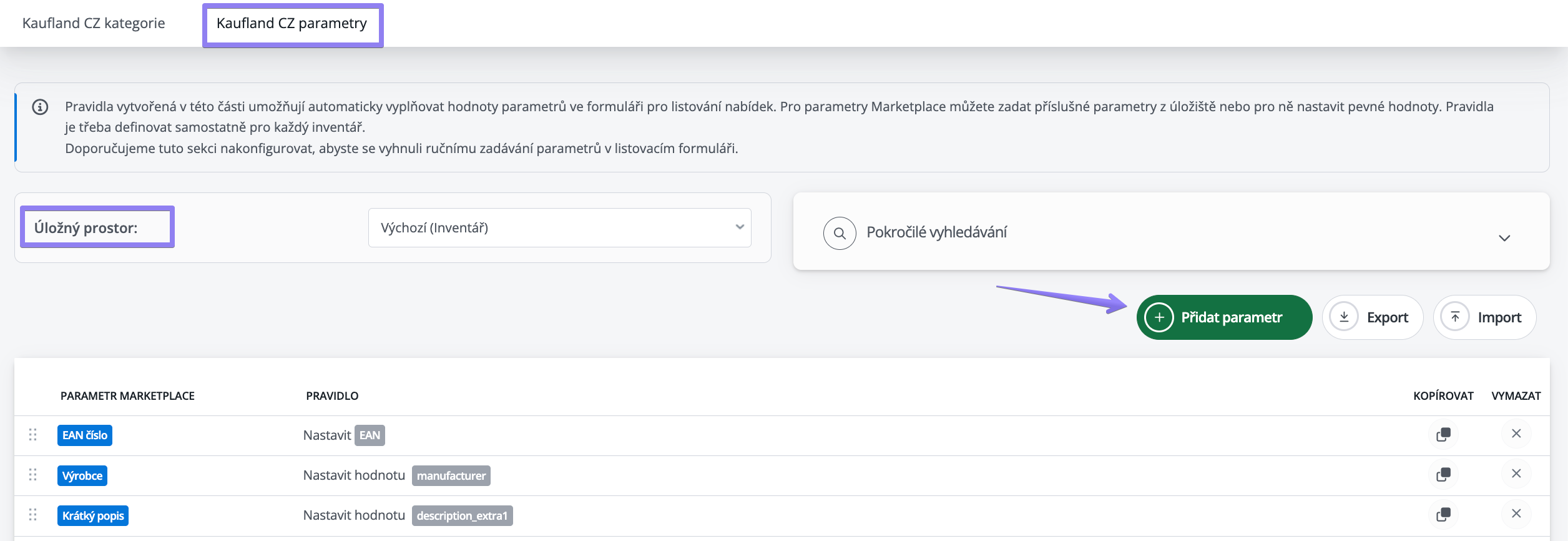Copy the EAN číslo parameter rule
Image resolution: width=1568 pixels, height=541 pixels.
pyautogui.click(x=1443, y=435)
